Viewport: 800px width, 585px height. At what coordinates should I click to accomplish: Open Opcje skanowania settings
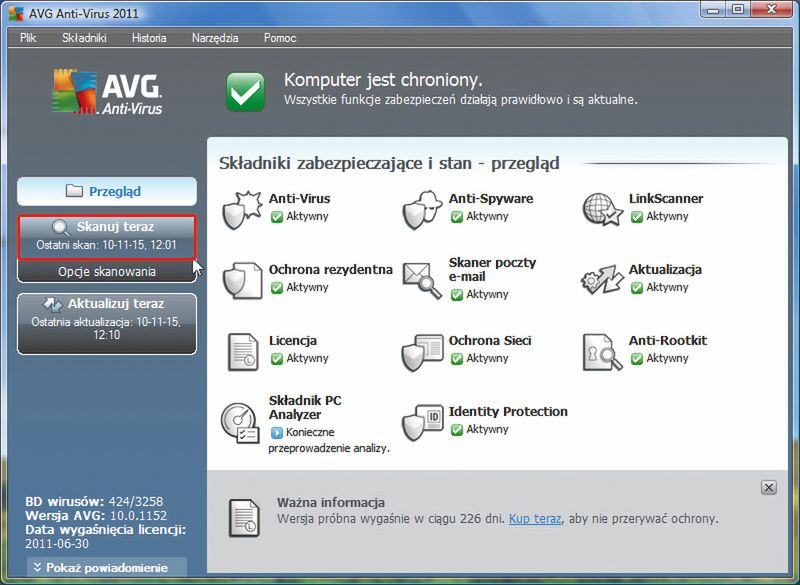coord(106,270)
